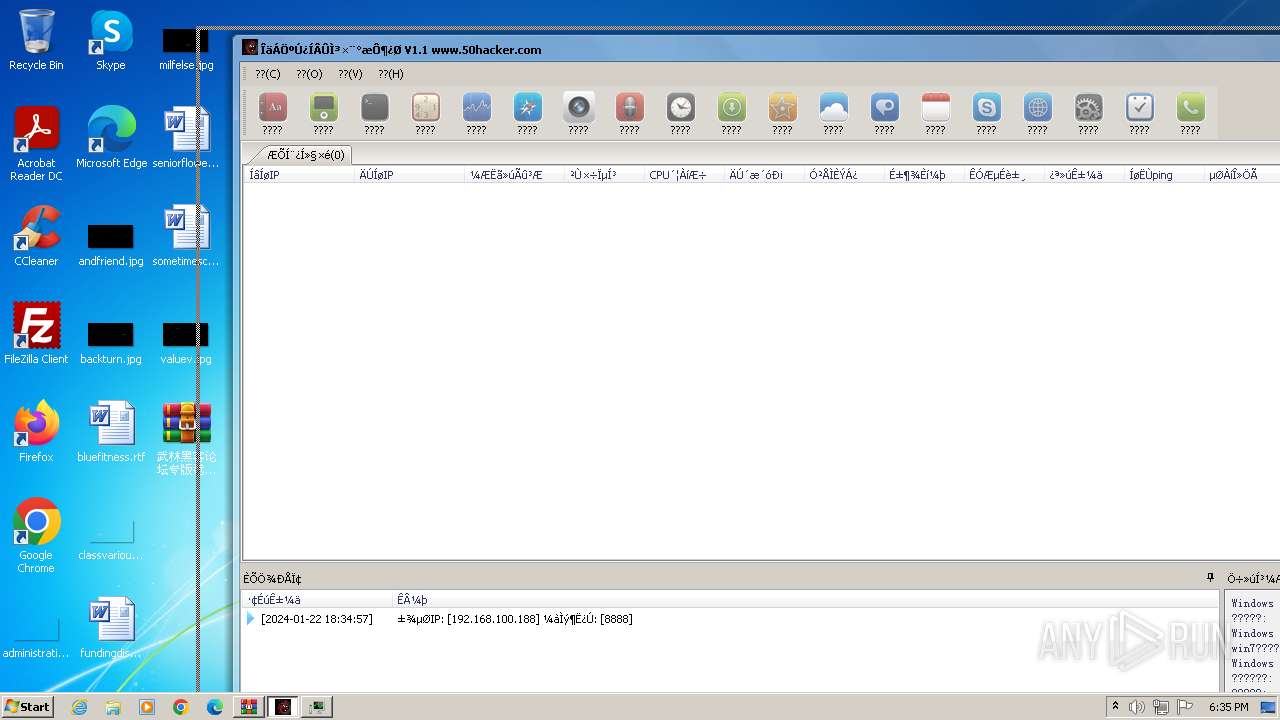1280x720 pixels.
Task: Click the gray gear settings toolbar icon
Action: [1088, 107]
